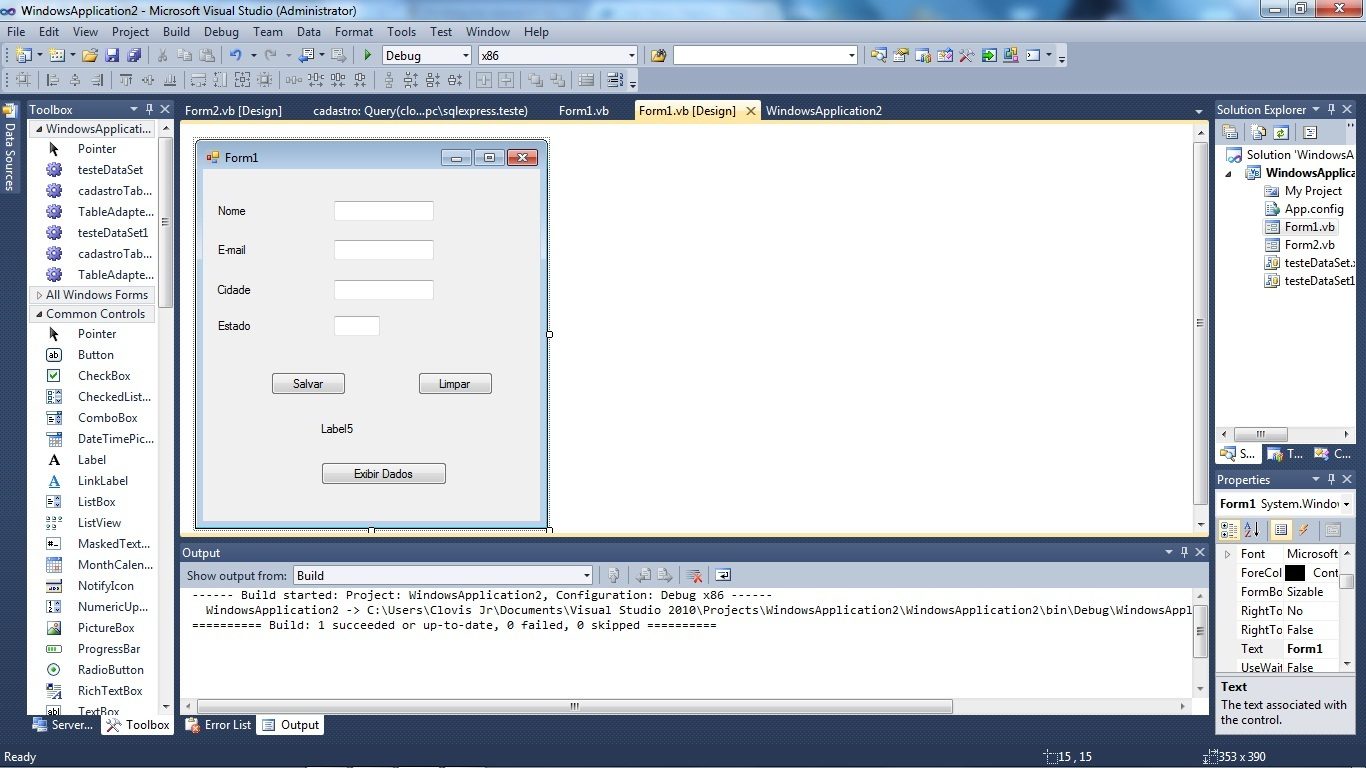
Task: Switch to Form2.vb [Design] tab
Action: [x=233, y=111]
